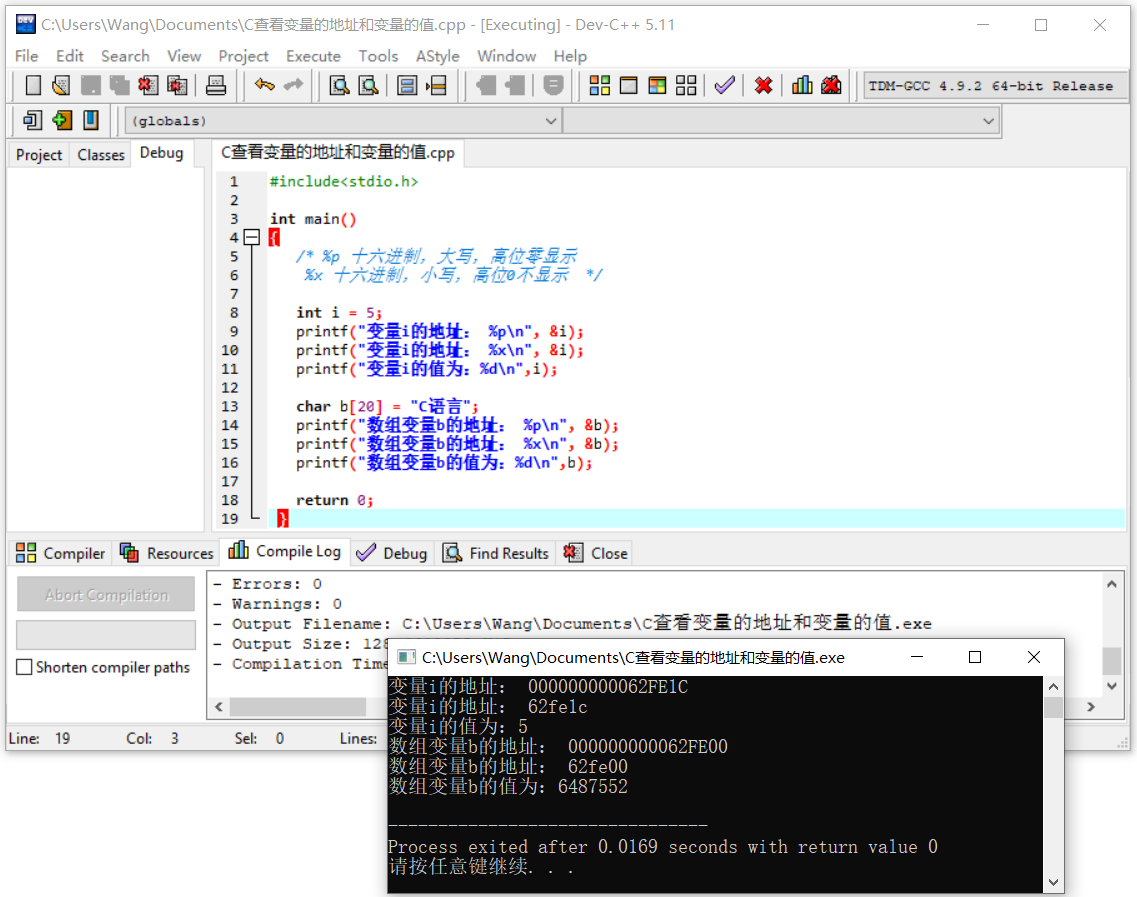Click the Rebuild All icon
The height and width of the screenshot is (897, 1137).
coord(686,86)
